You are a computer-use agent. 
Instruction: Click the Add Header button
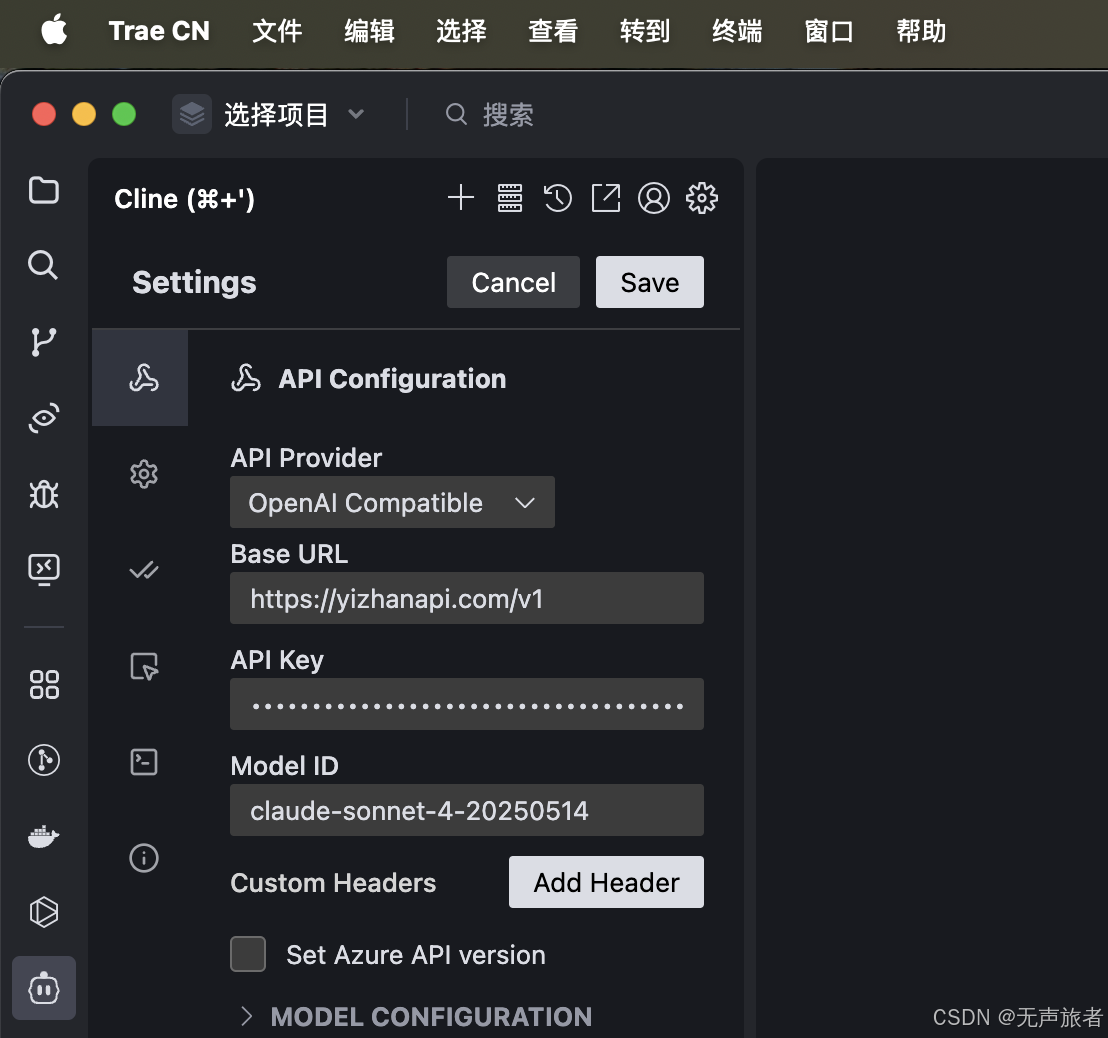[606, 882]
